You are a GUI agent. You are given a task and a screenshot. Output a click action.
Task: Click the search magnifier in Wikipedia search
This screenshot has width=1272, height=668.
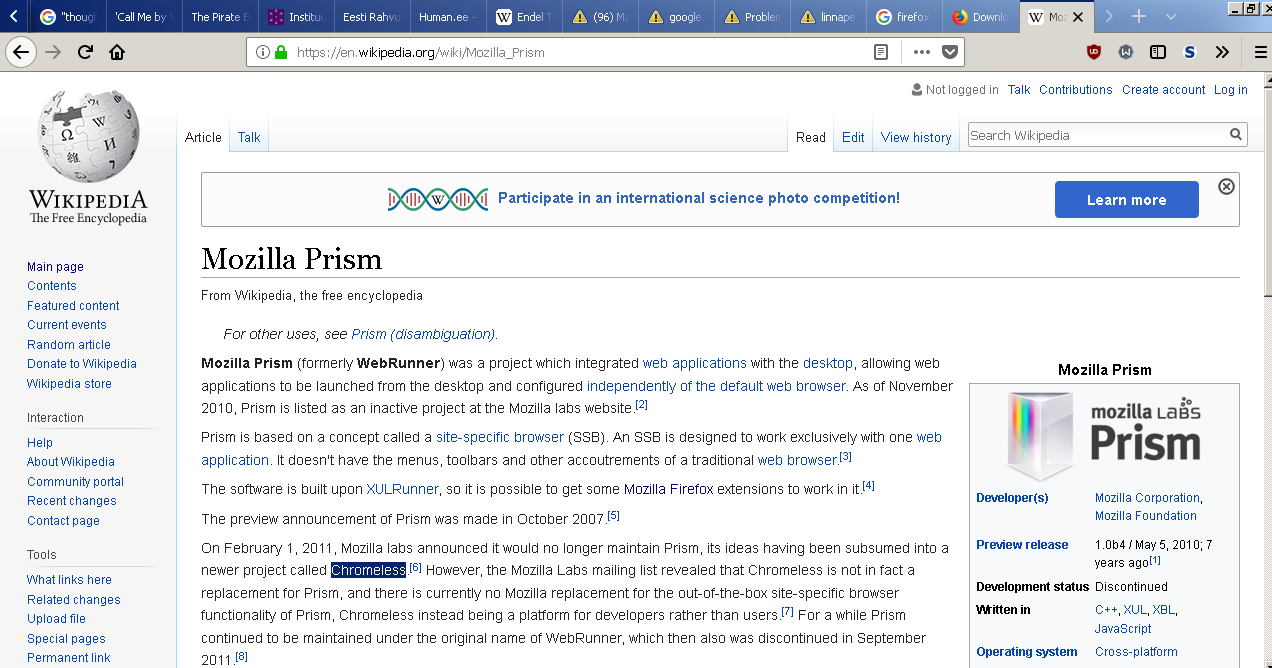pos(1236,135)
